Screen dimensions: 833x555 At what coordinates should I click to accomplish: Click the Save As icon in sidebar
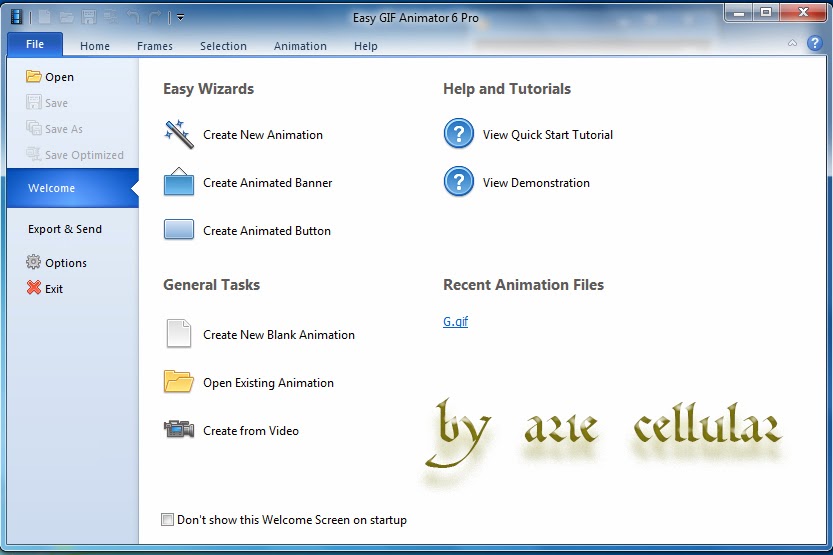(33, 128)
